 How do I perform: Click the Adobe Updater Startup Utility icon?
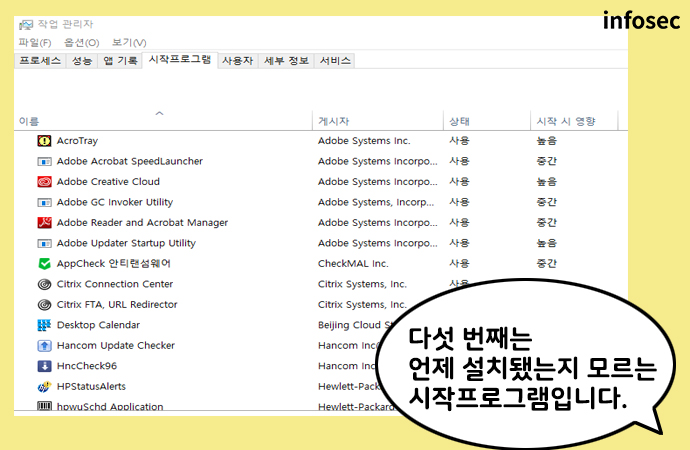click(x=44, y=243)
